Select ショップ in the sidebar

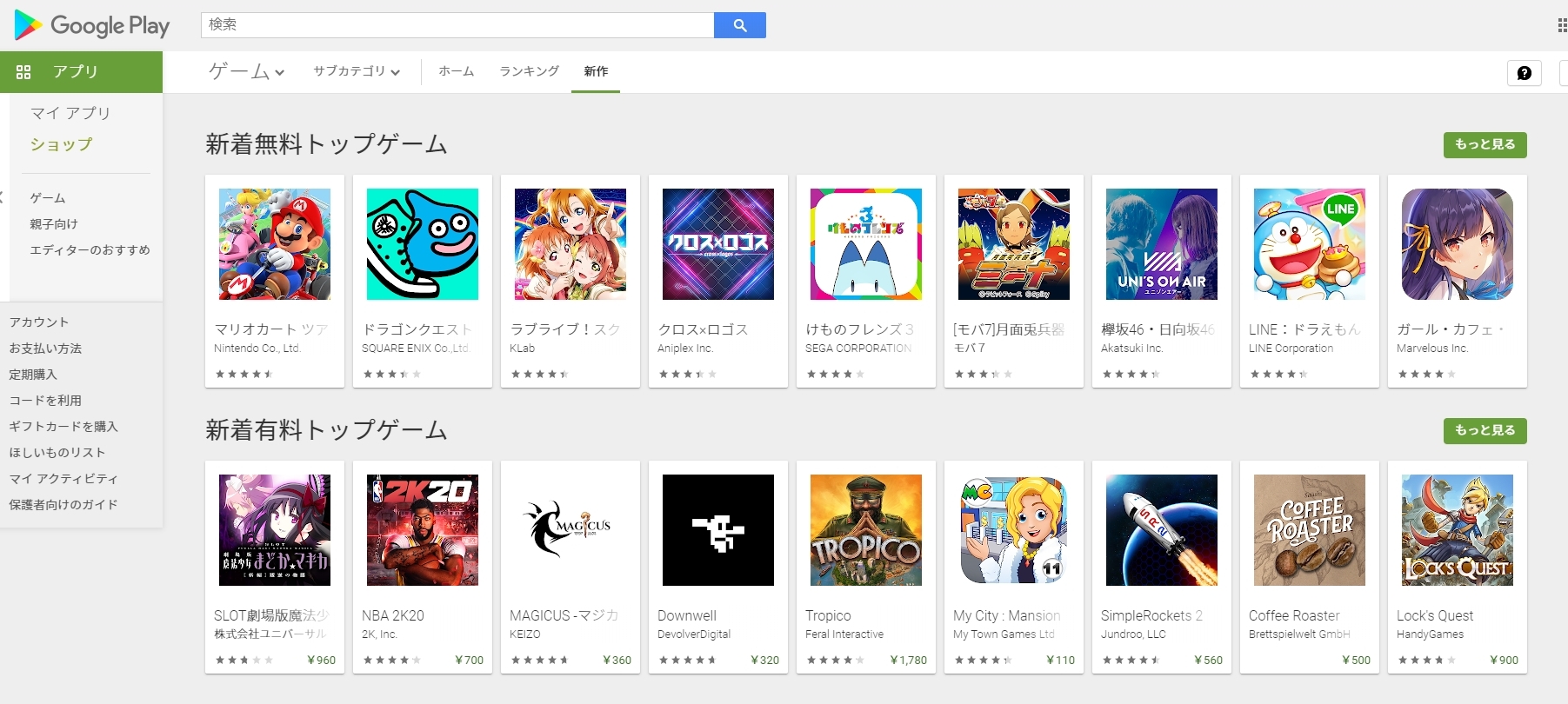tap(61, 144)
